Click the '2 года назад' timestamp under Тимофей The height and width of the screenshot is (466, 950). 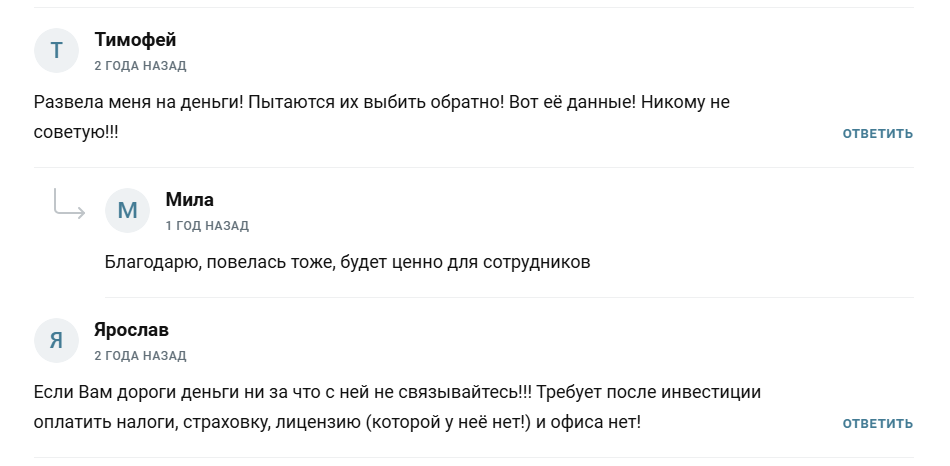point(140,66)
